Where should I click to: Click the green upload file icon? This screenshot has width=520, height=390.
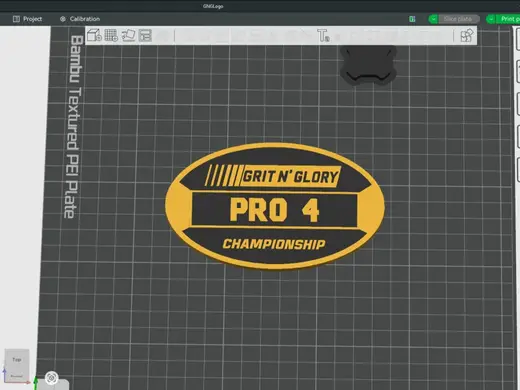(412, 19)
